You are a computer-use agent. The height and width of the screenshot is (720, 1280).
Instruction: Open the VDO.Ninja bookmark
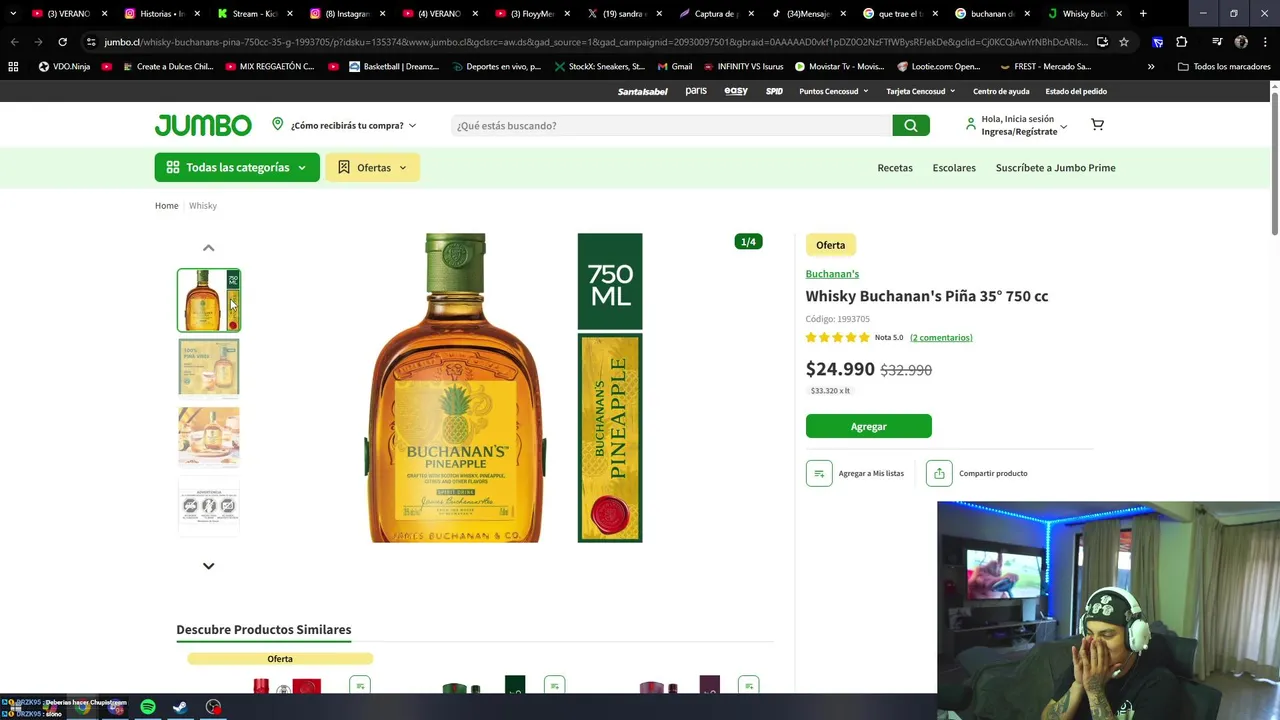pyautogui.click(x=63, y=66)
